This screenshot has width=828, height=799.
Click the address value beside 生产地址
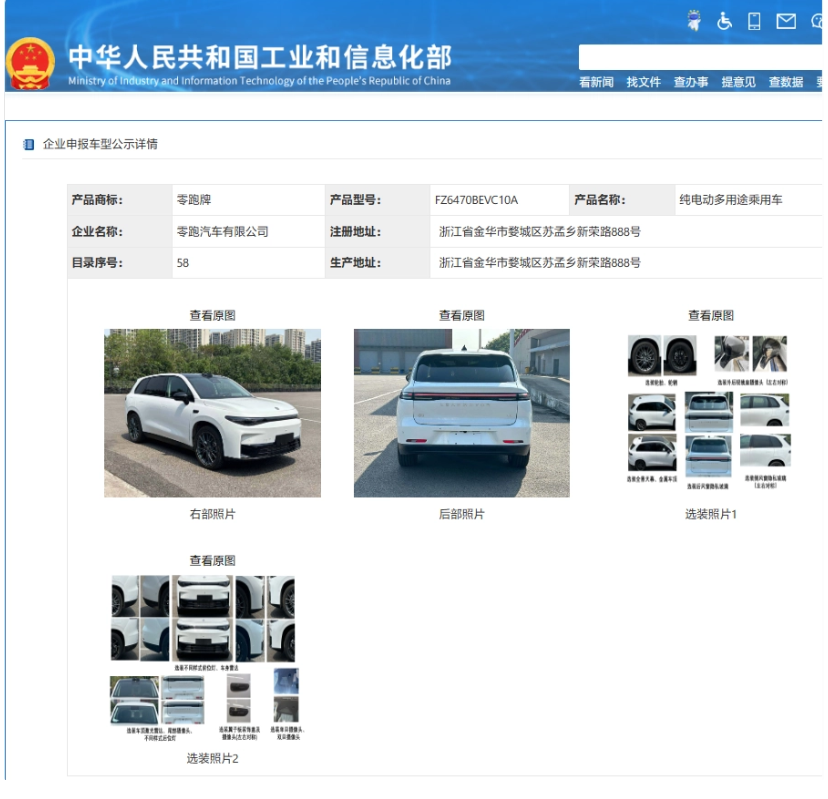coord(540,262)
